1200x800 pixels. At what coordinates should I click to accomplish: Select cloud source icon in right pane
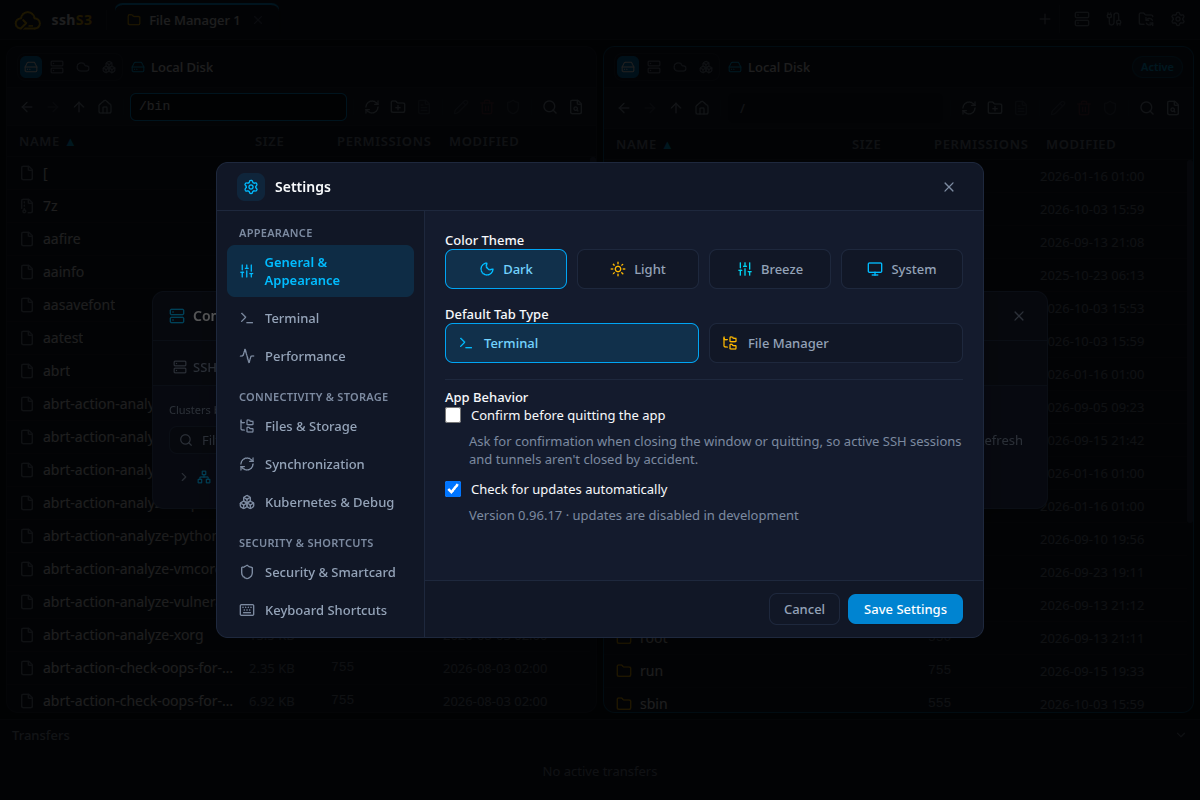[x=680, y=67]
